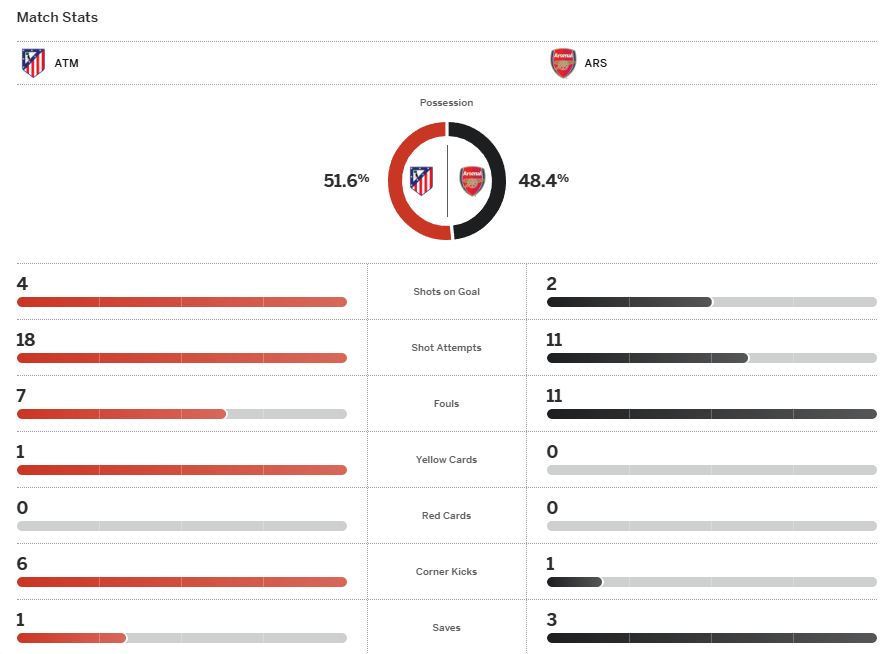Click the Red Cards stat label

point(446,516)
